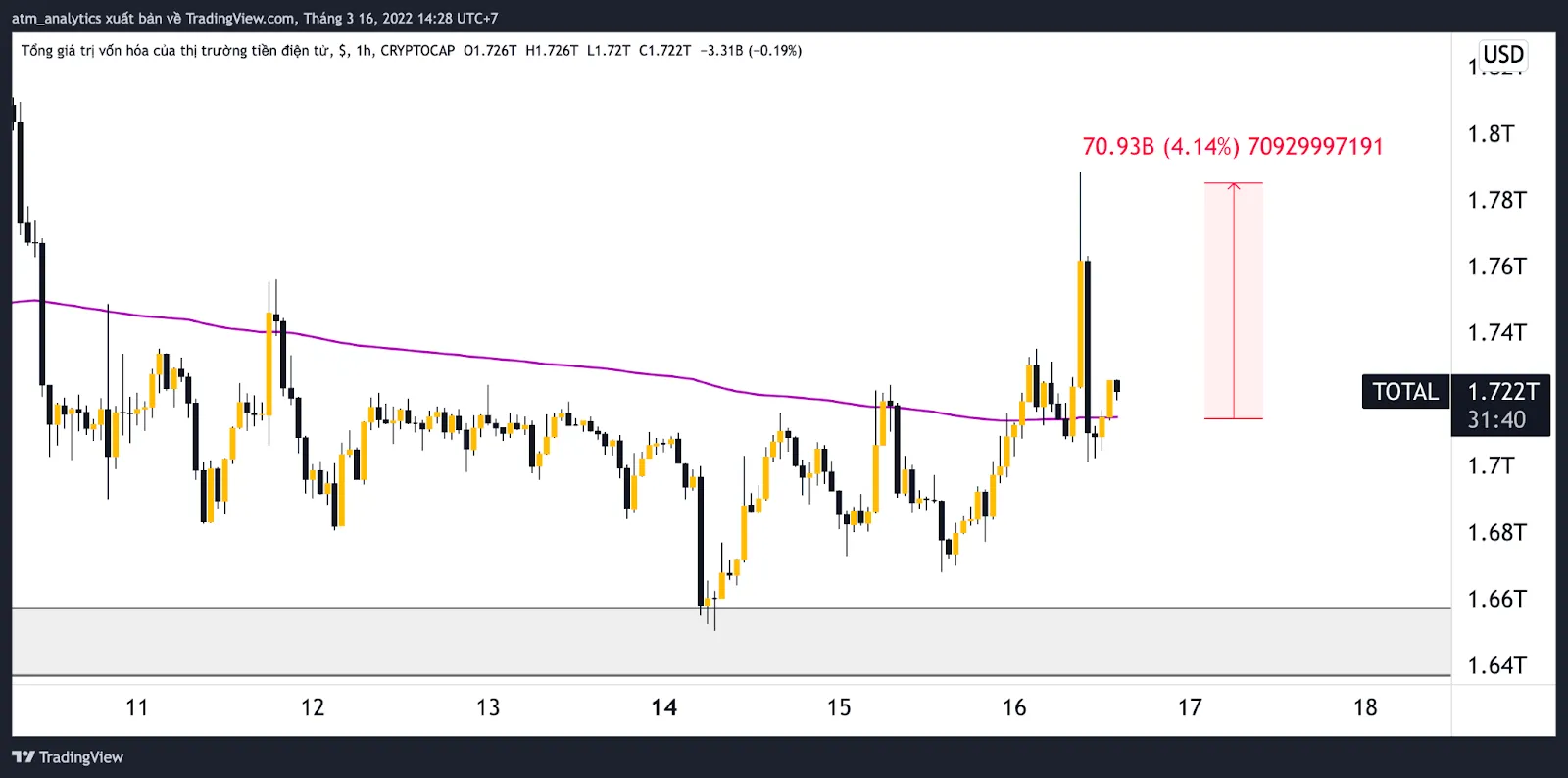The image size is (1568, 778).
Task: Click the 1.8T price axis label
Action: pos(1490,134)
